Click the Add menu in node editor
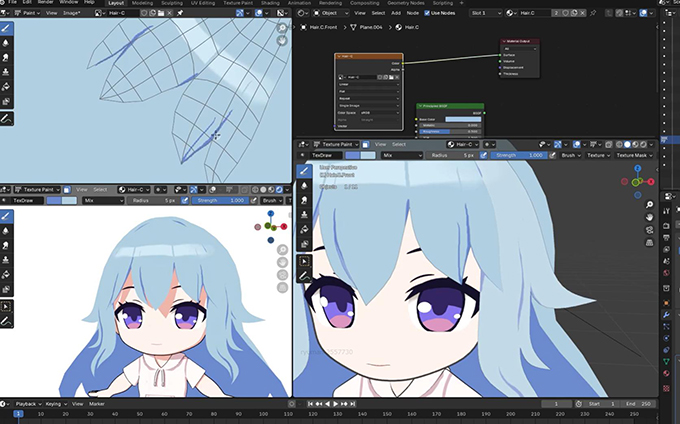Viewport: 680px width, 424px height. tap(396, 12)
